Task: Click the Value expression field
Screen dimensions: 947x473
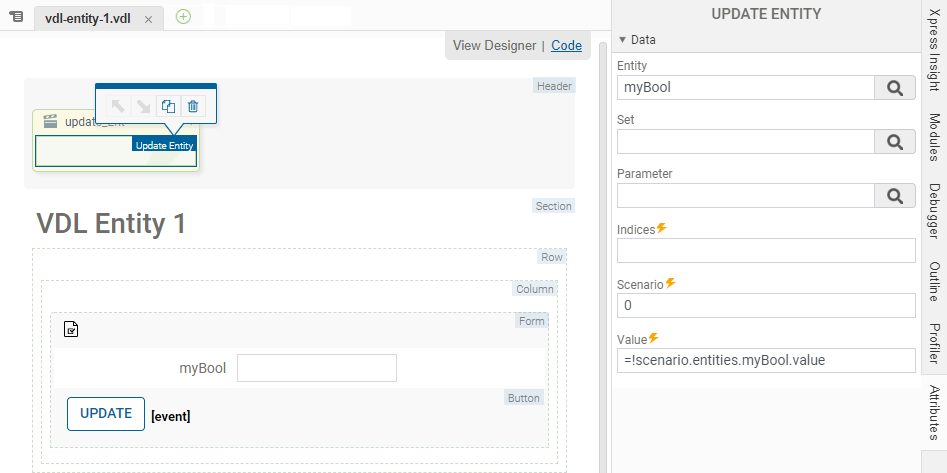Action: click(x=766, y=360)
